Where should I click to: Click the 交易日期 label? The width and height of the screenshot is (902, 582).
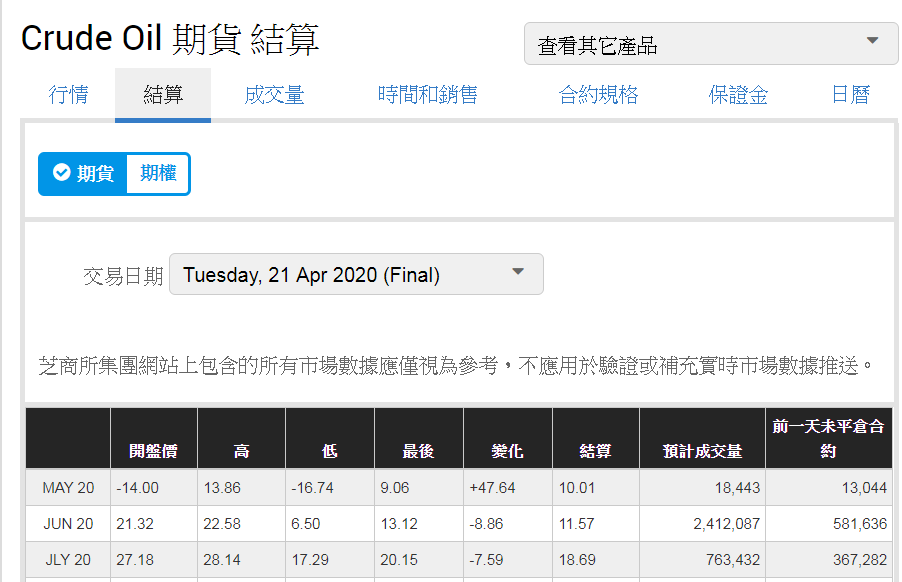pos(123,277)
